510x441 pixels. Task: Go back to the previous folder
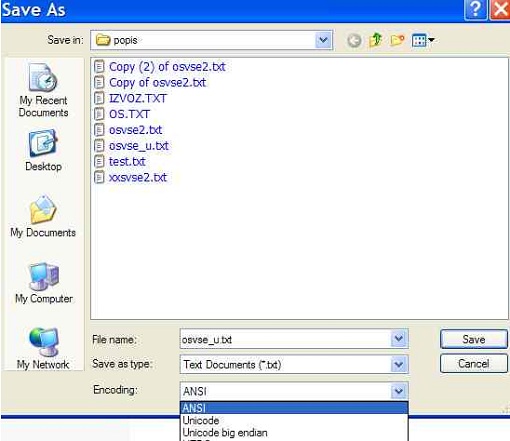[x=354, y=41]
